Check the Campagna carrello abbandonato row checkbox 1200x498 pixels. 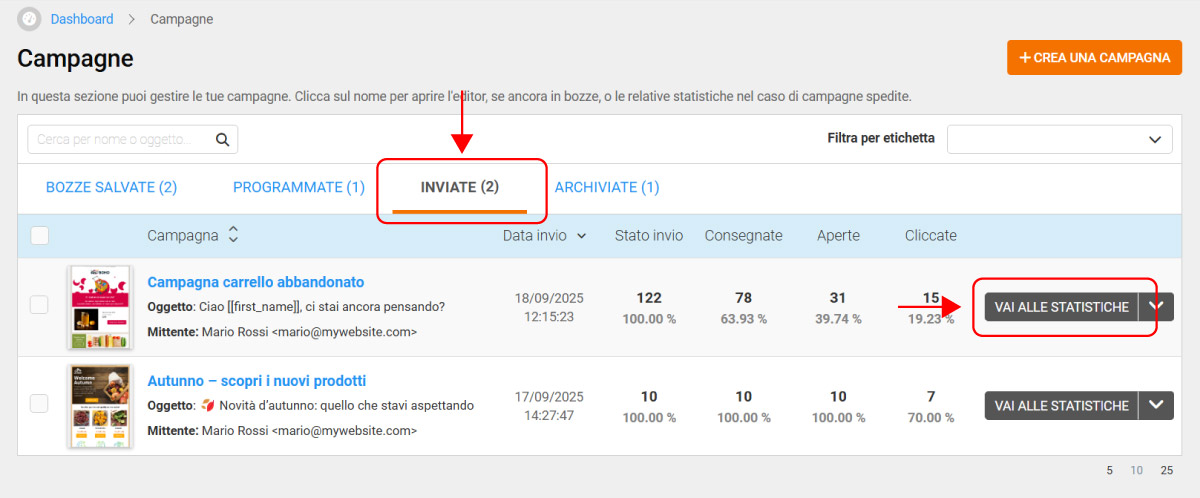point(39,306)
